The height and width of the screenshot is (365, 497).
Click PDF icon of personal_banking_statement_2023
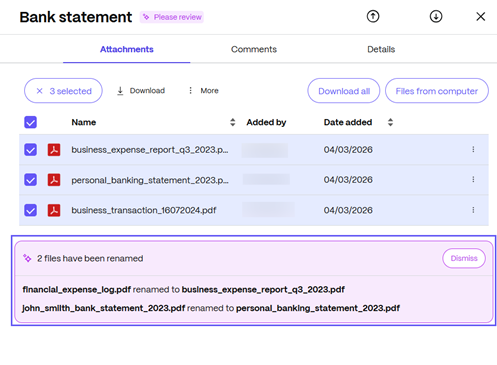point(54,180)
